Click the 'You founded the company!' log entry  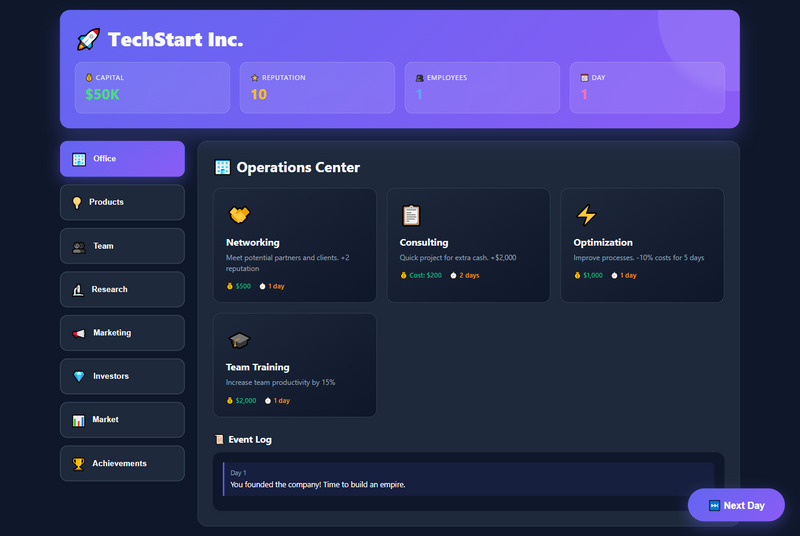pos(468,479)
